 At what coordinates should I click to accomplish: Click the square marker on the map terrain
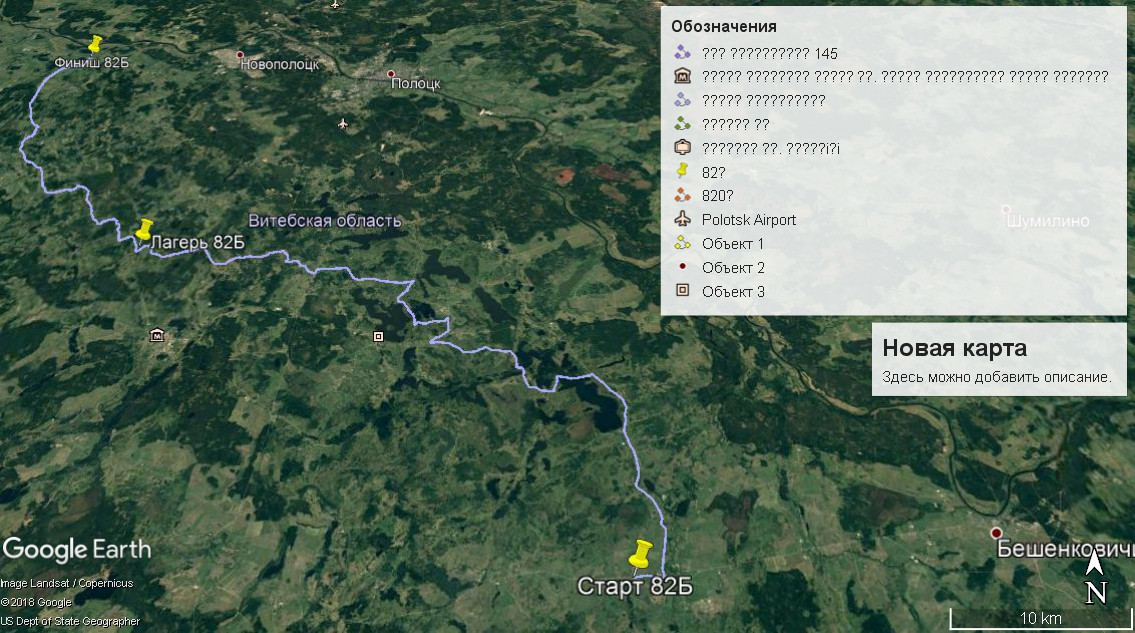click(377, 337)
